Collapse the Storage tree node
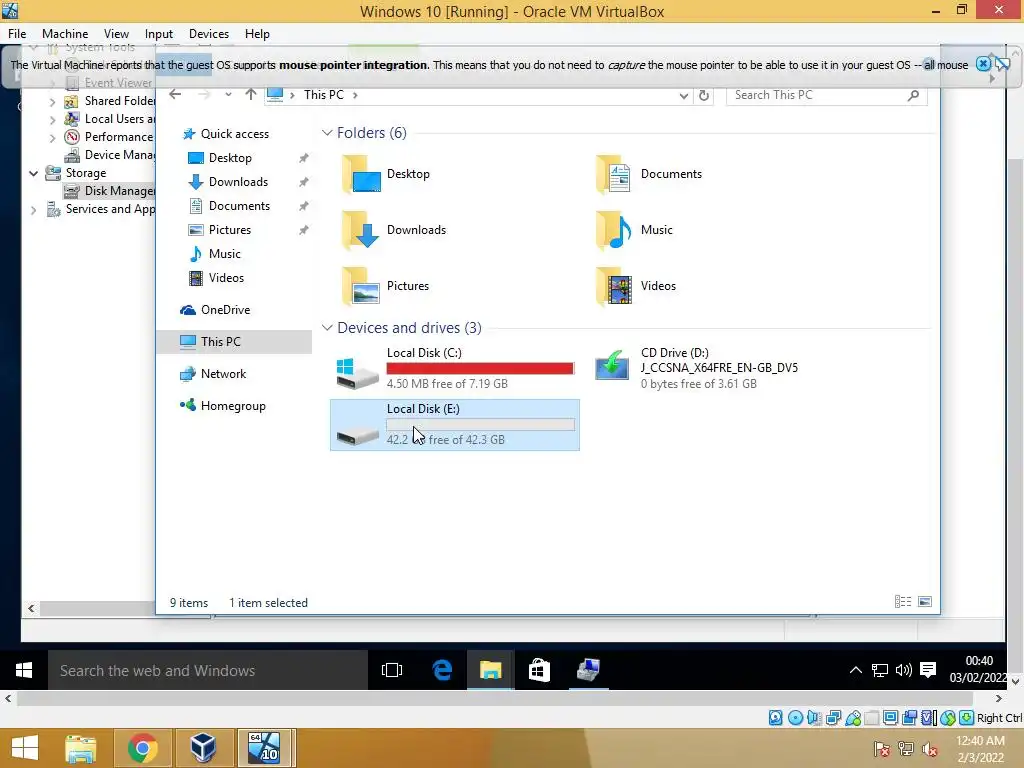1024x768 pixels. pyautogui.click(x=33, y=173)
